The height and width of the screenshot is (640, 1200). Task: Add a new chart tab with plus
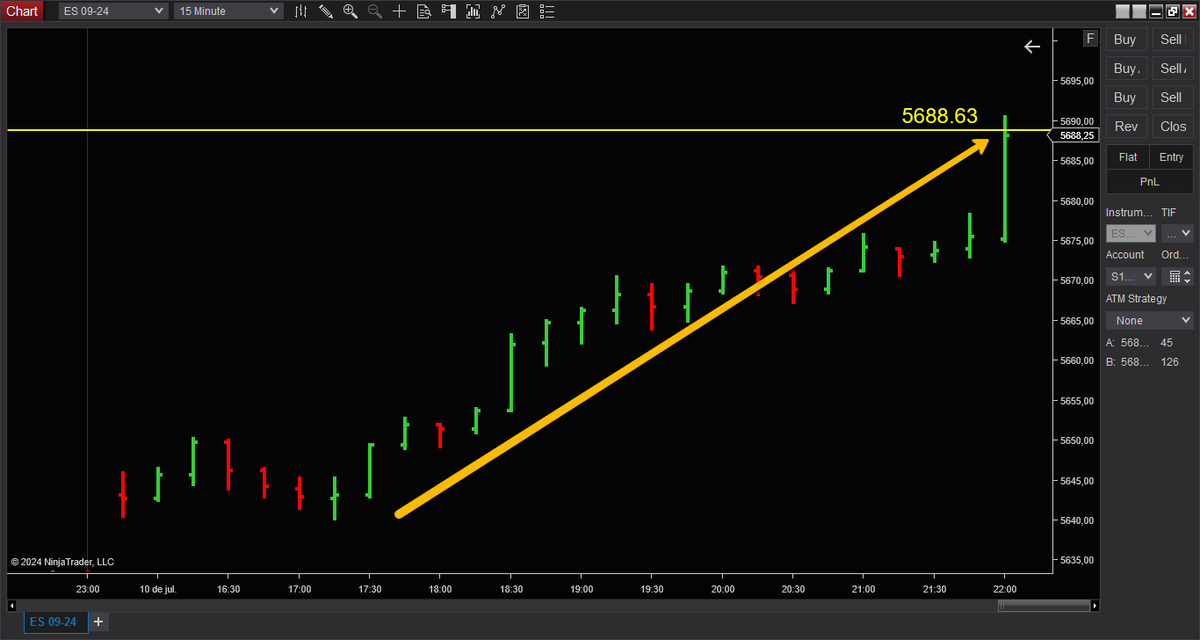coord(98,622)
